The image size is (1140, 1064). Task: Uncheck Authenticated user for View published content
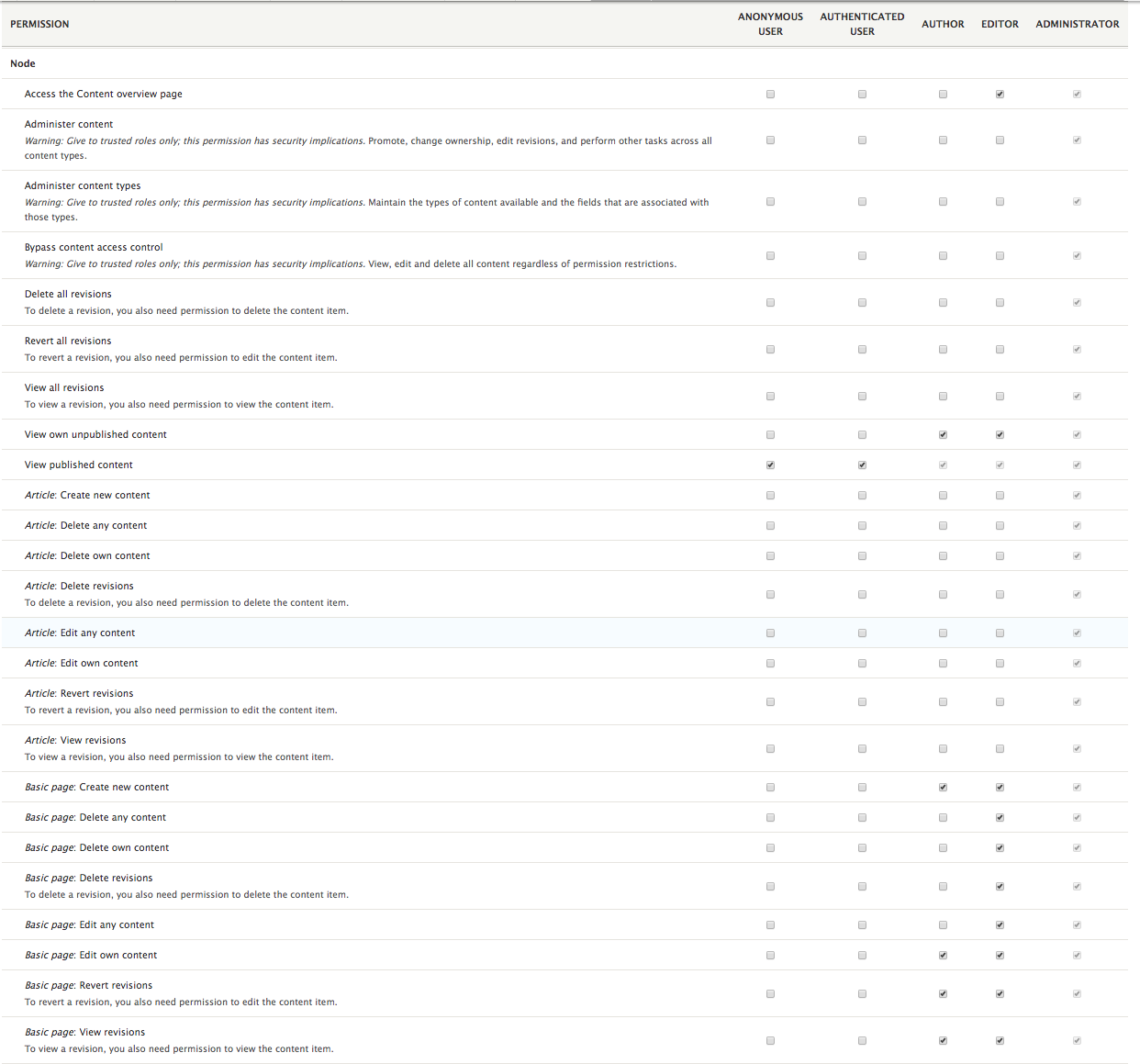(x=862, y=465)
